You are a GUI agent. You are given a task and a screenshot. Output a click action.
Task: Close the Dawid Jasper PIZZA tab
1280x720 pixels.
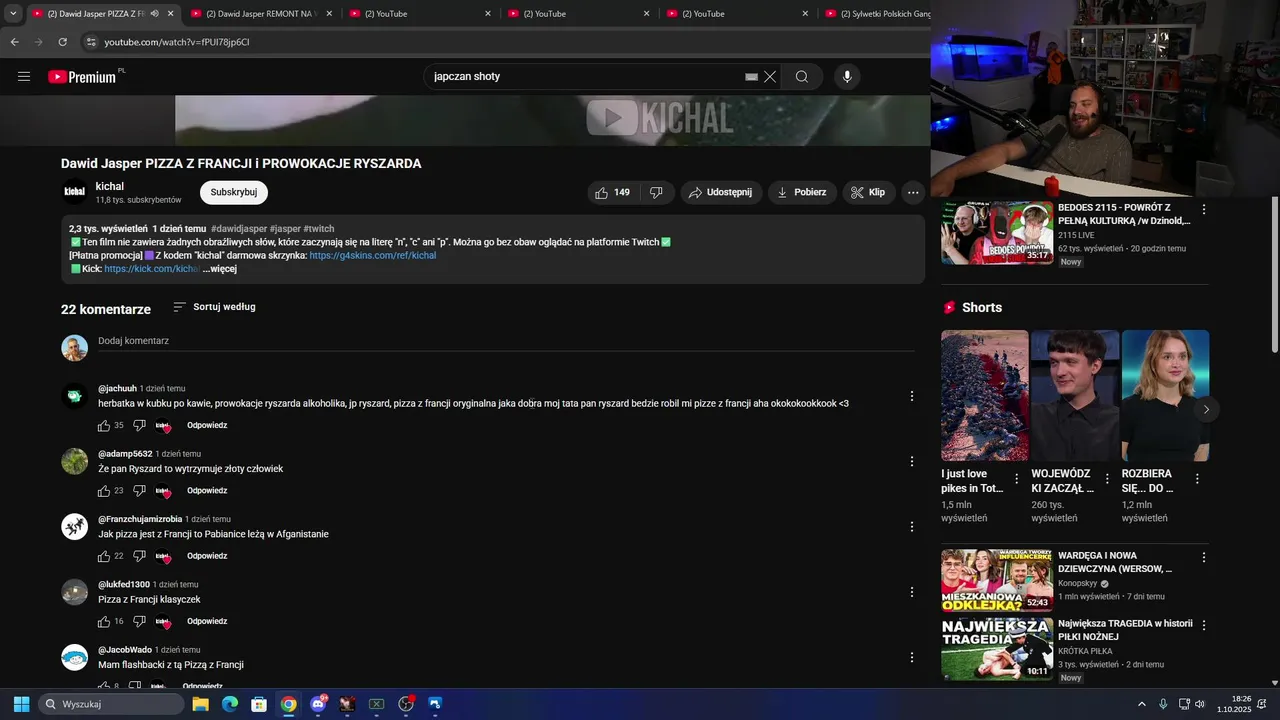pos(171,14)
